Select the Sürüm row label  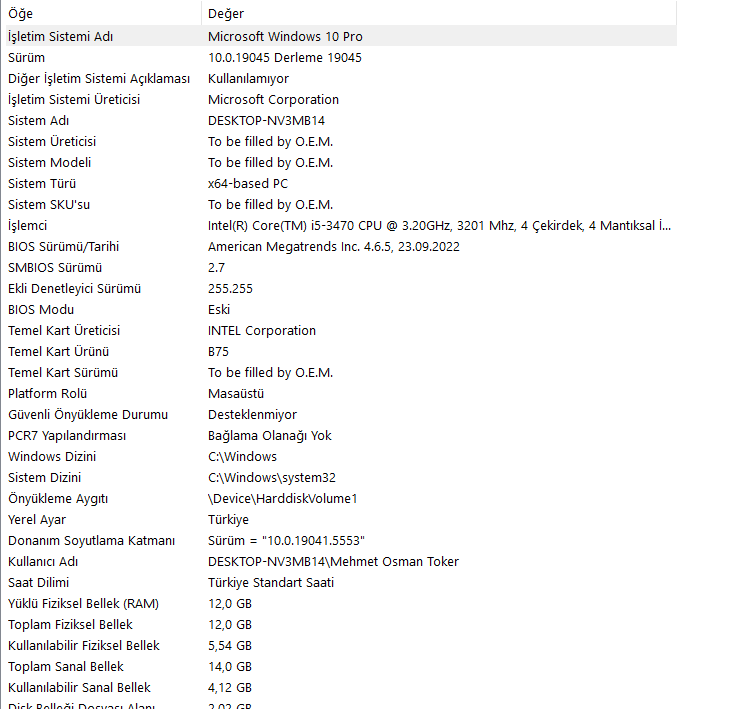pos(26,58)
